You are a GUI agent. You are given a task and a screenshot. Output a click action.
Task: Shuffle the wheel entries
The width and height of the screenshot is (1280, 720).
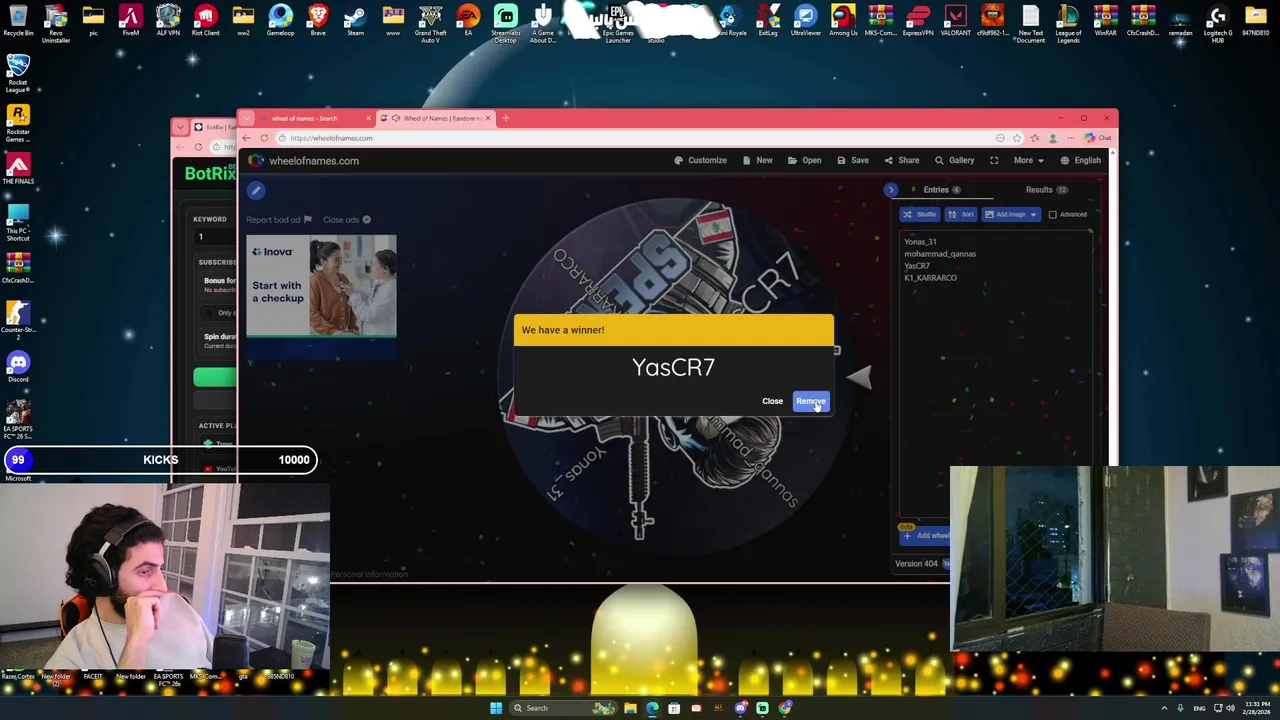[x=920, y=214]
